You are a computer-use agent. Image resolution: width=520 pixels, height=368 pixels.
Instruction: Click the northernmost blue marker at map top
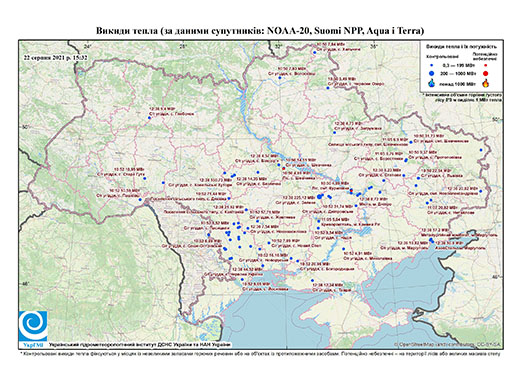(x=314, y=52)
